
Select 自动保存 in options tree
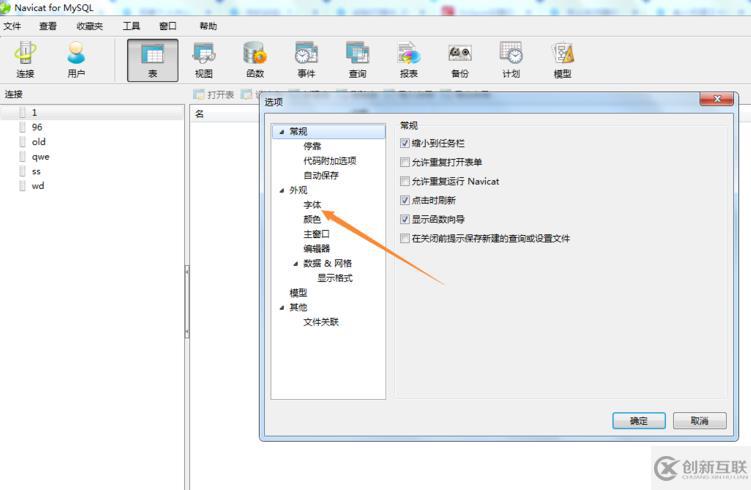321,175
